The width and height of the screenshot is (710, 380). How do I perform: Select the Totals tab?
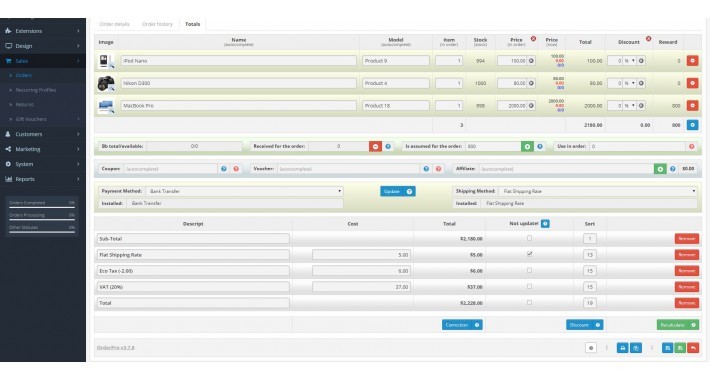pyautogui.click(x=192, y=24)
